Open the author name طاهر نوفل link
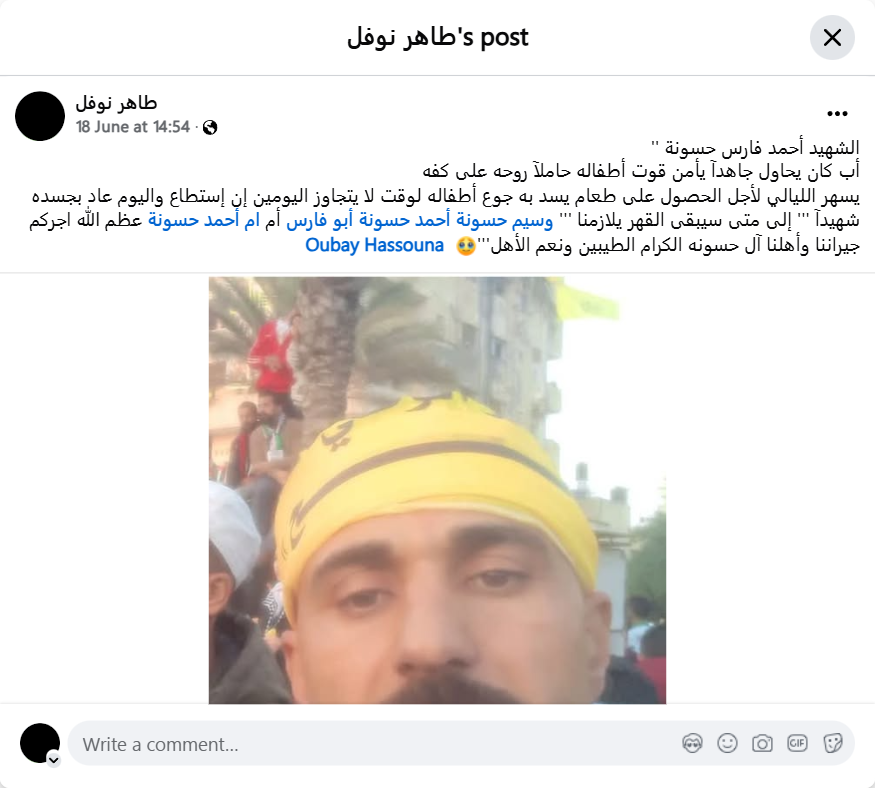 (x=116, y=103)
